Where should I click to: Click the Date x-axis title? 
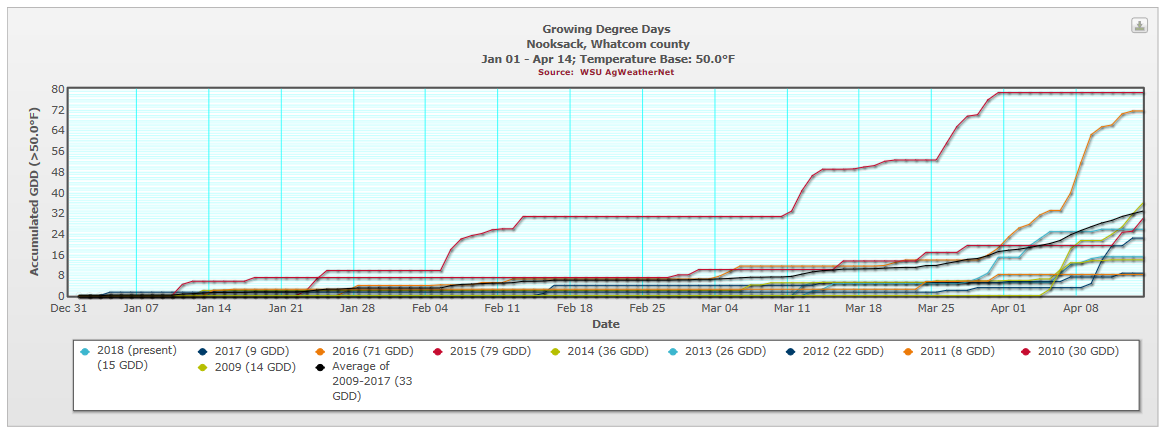[605, 324]
